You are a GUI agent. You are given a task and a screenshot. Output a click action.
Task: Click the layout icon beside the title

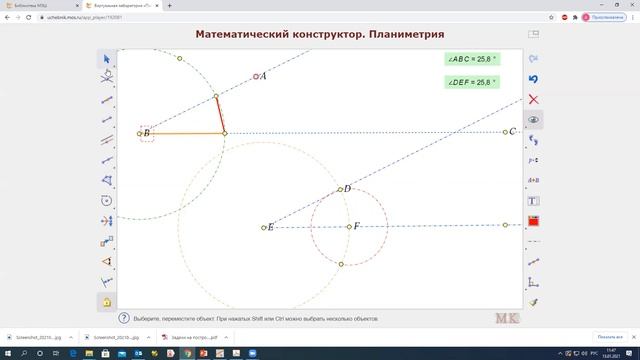pyautogui.click(x=533, y=34)
